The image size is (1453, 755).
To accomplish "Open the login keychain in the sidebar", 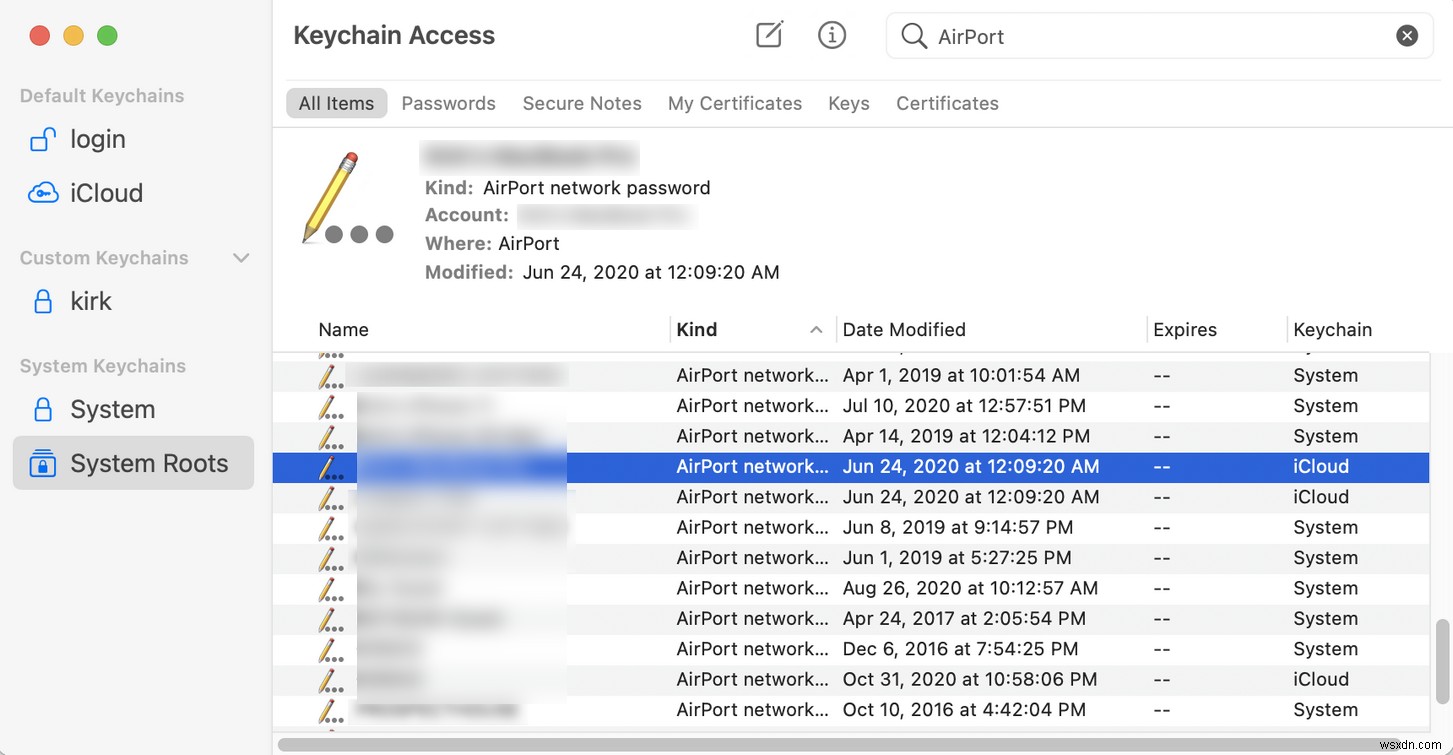I will tap(44, 139).
